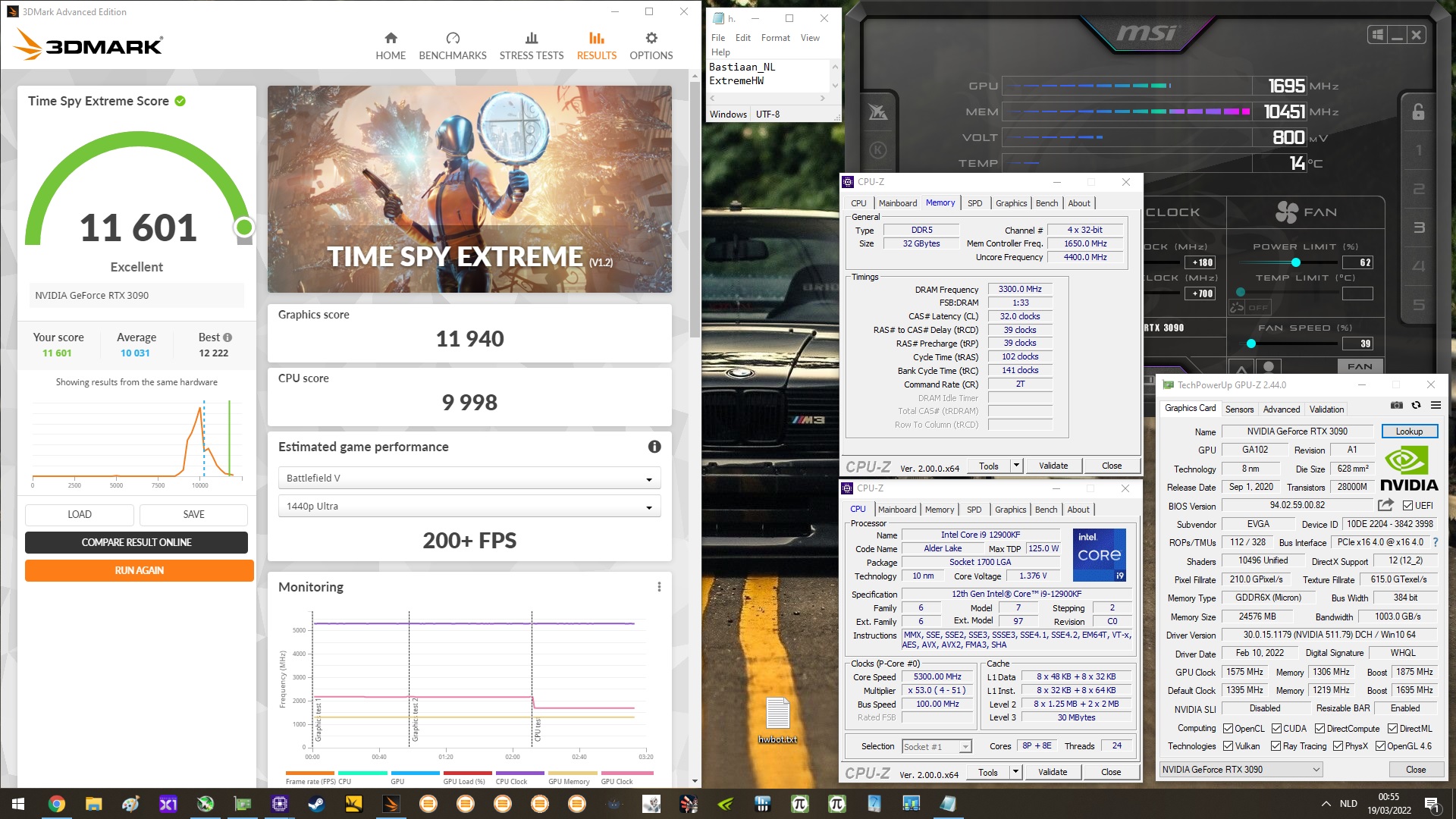The image size is (1456, 819).
Task: Open the Mainboard tab in lower CPU-Z window
Action: click(x=897, y=510)
